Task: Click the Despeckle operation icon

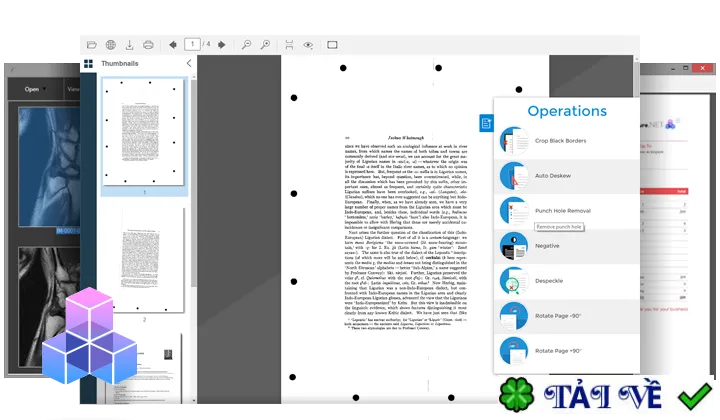Action: tap(514, 281)
